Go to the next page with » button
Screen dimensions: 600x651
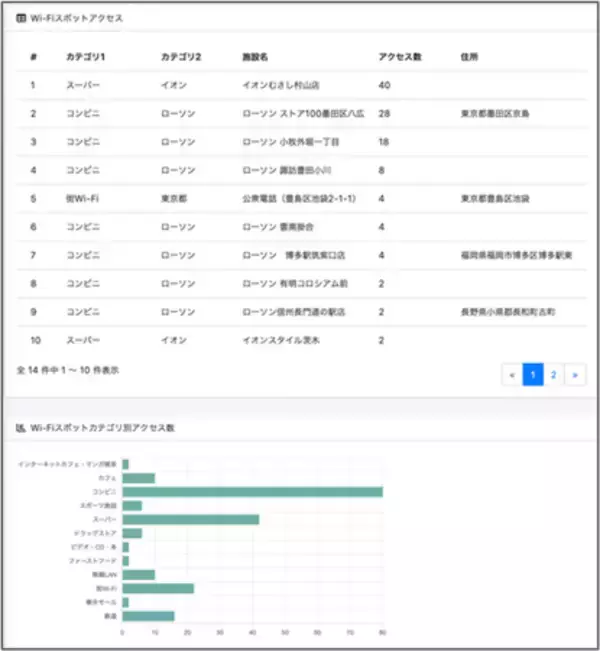[x=574, y=375]
